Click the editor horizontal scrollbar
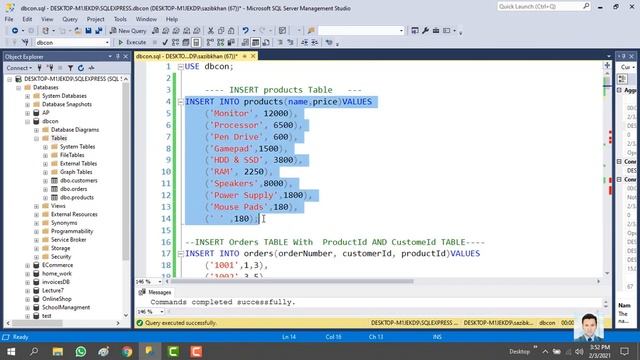Viewport: 640px width, 360px height. click(x=291, y=281)
